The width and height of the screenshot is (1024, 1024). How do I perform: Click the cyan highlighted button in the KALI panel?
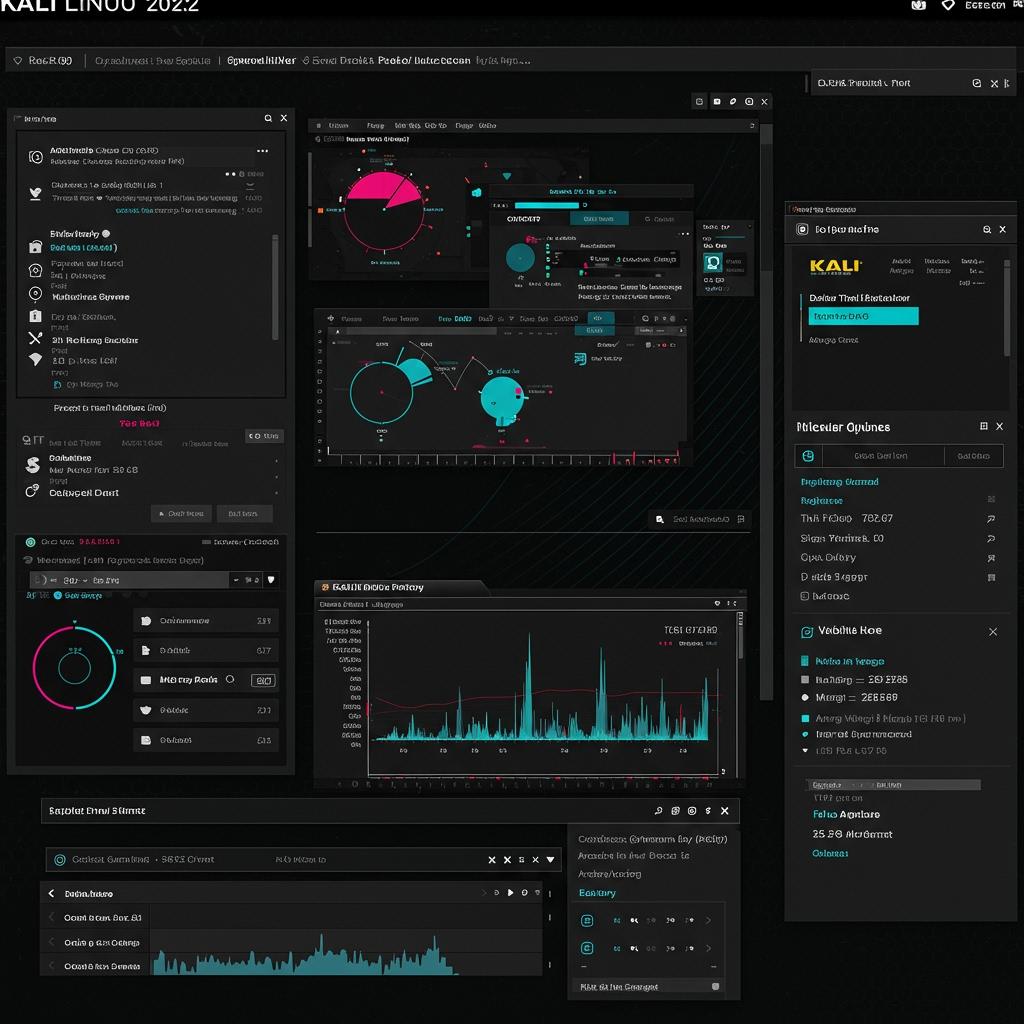tap(863, 316)
